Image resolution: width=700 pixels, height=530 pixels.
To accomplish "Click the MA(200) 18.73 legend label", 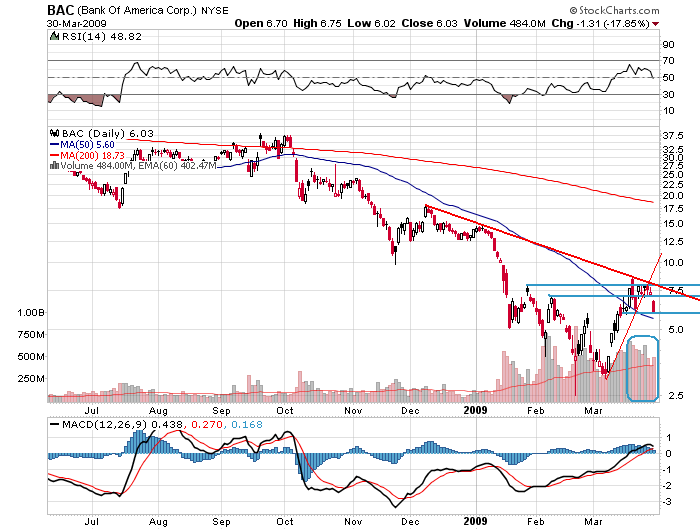I will coord(92,155).
